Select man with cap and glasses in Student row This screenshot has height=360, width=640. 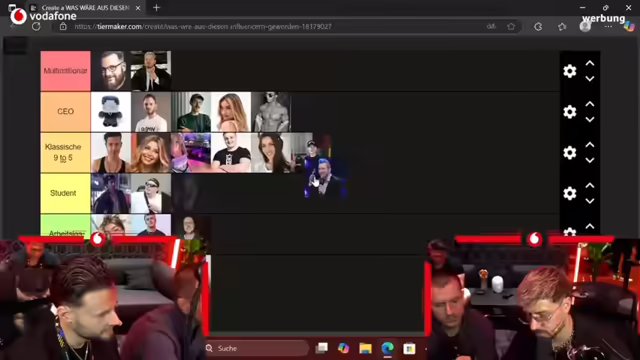tap(151, 193)
